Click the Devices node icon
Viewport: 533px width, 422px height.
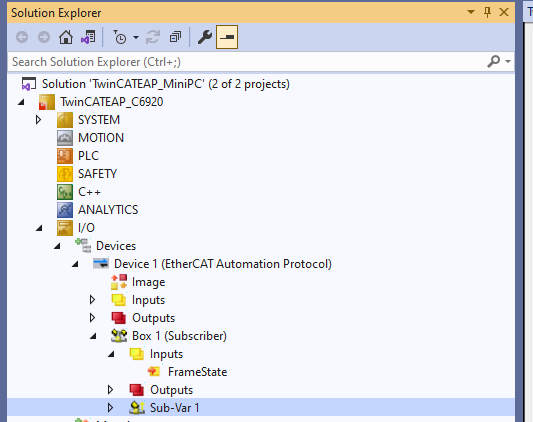83,246
